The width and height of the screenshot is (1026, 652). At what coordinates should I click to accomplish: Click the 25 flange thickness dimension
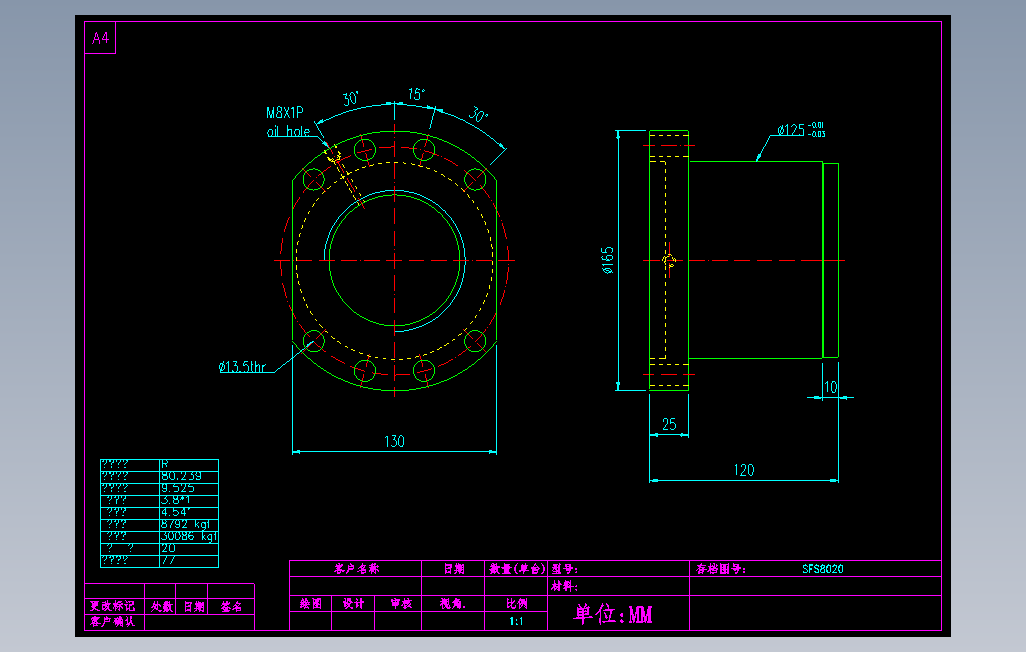coord(670,424)
